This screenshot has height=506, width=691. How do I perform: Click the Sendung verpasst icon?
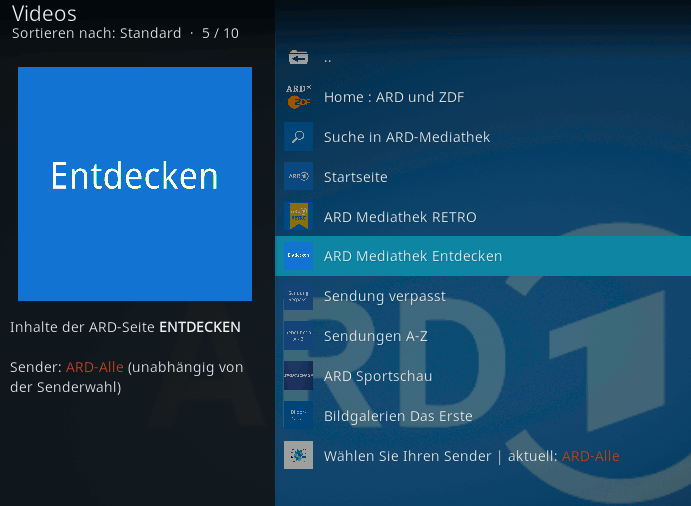[298, 296]
